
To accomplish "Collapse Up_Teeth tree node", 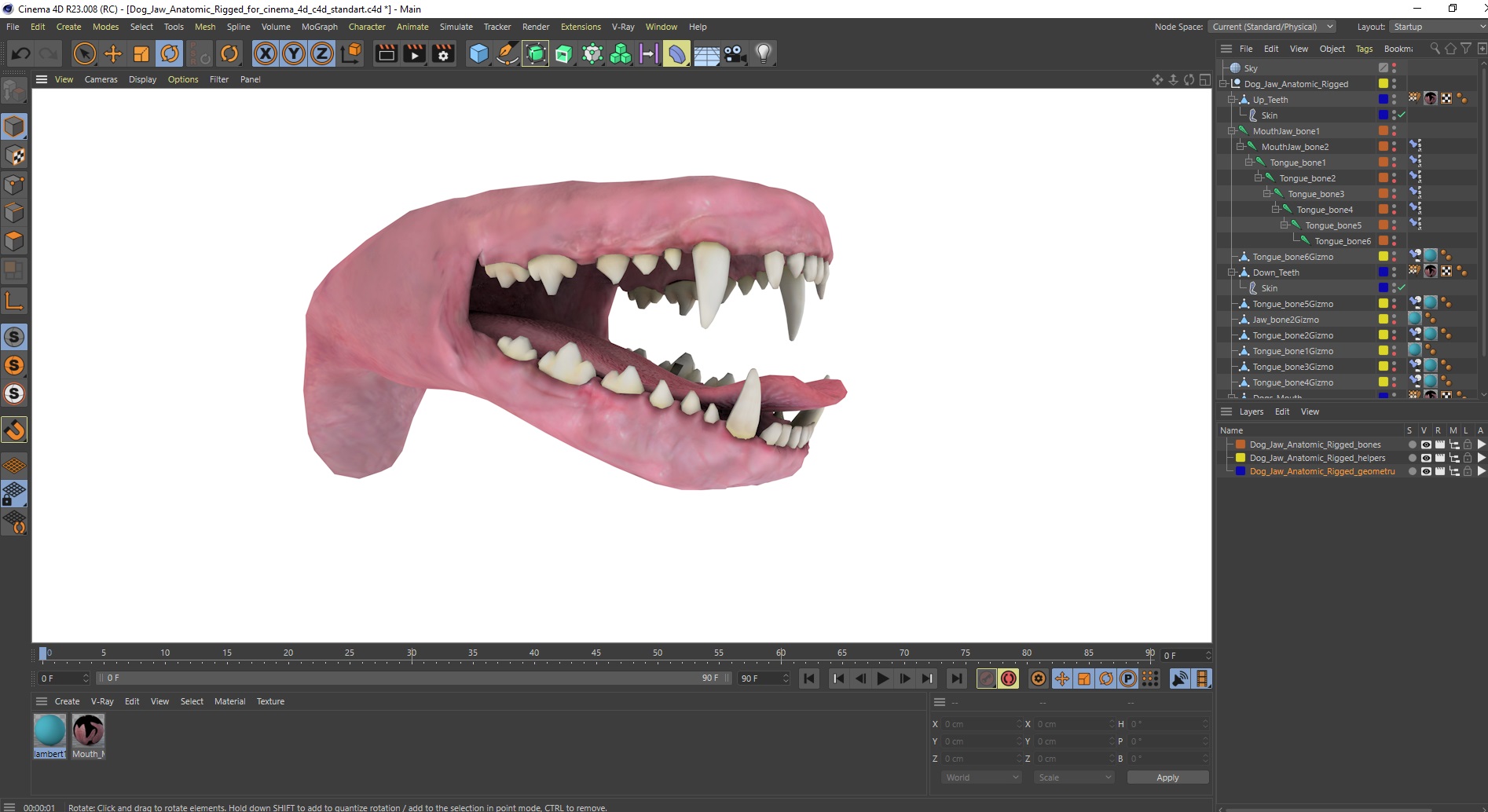I will [1232, 100].
